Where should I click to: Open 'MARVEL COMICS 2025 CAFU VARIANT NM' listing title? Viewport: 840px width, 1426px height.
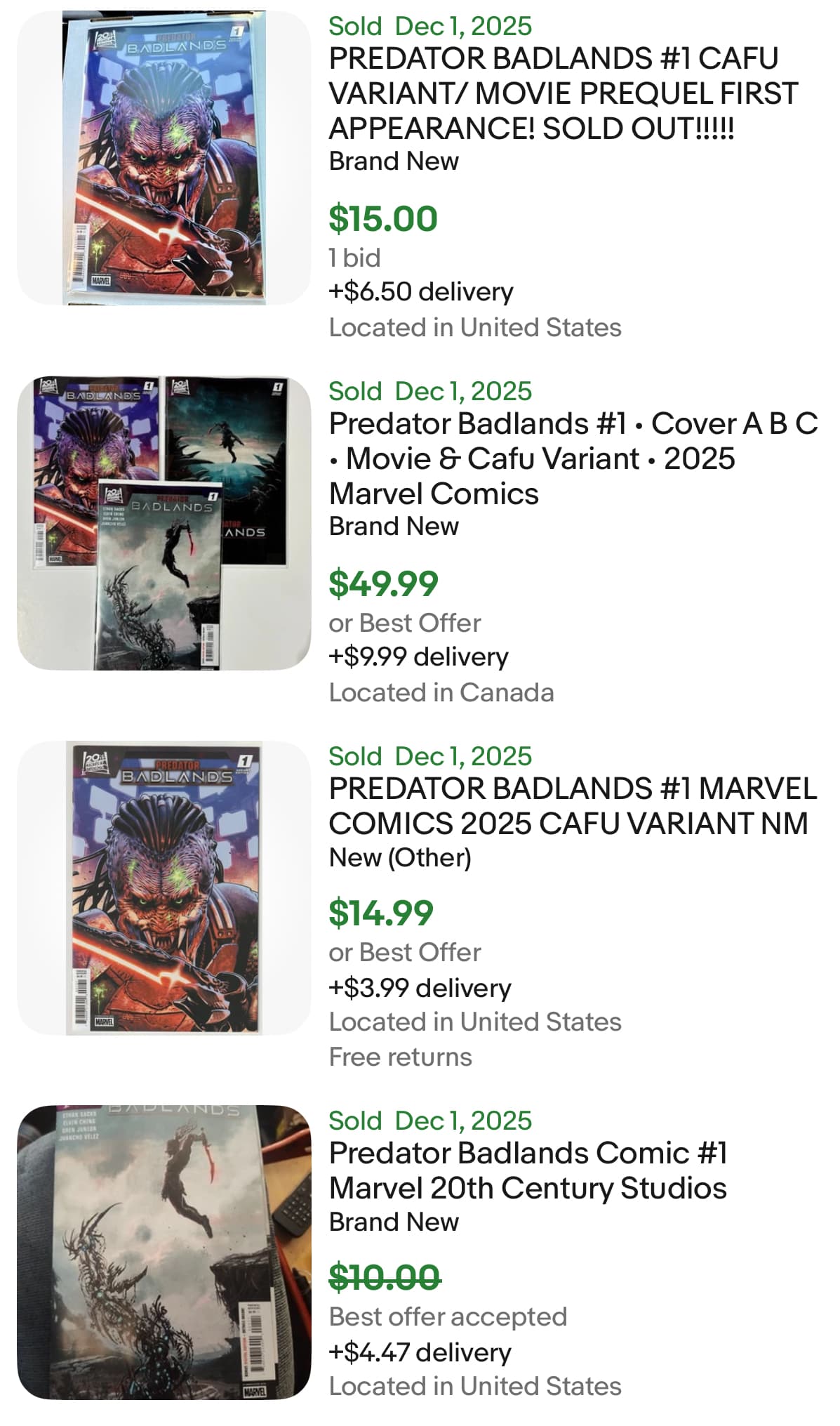572,806
